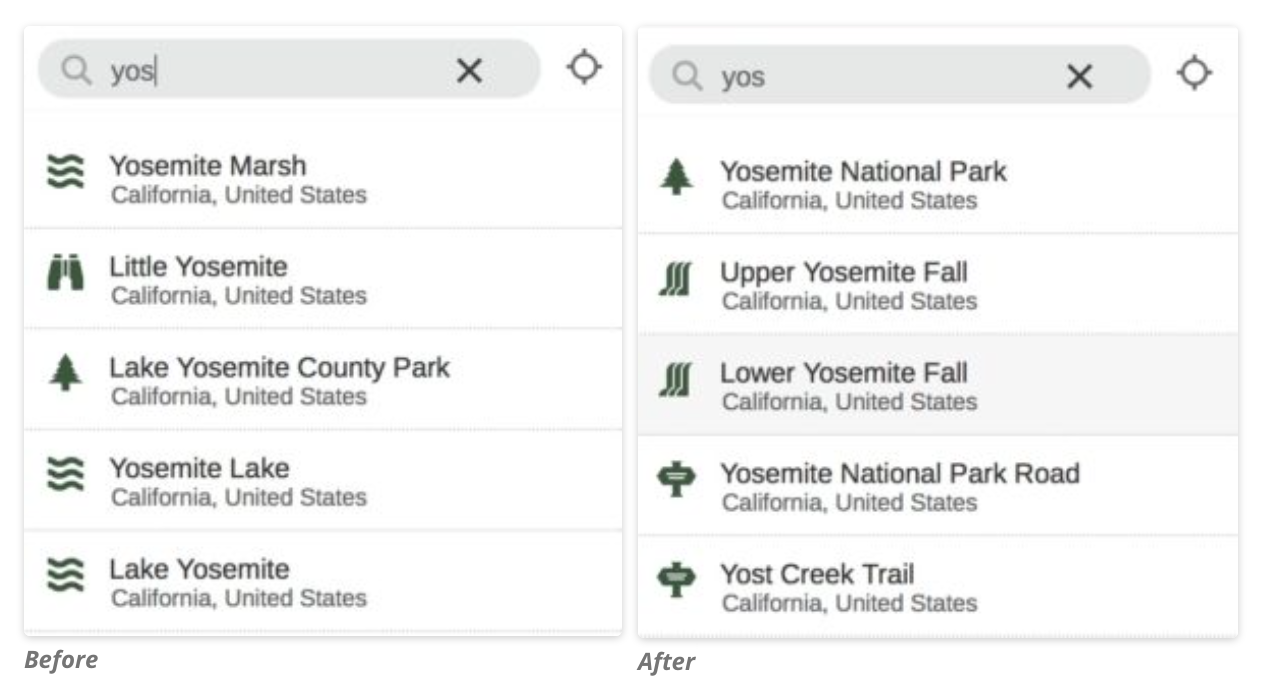Click the search magnifier icon in After panel
The image size is (1266, 696).
[687, 76]
